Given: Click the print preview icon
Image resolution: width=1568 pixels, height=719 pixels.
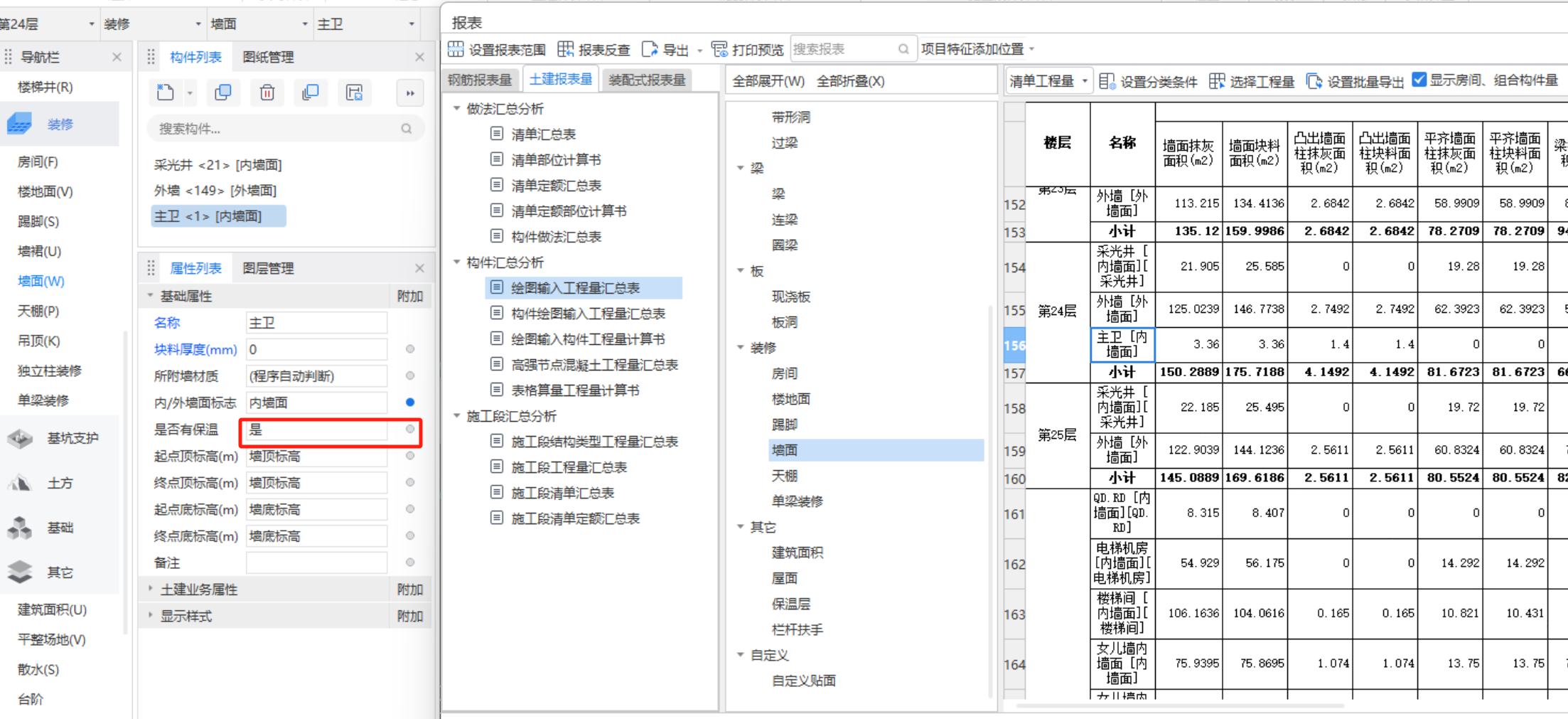Looking at the screenshot, I should pos(719,49).
